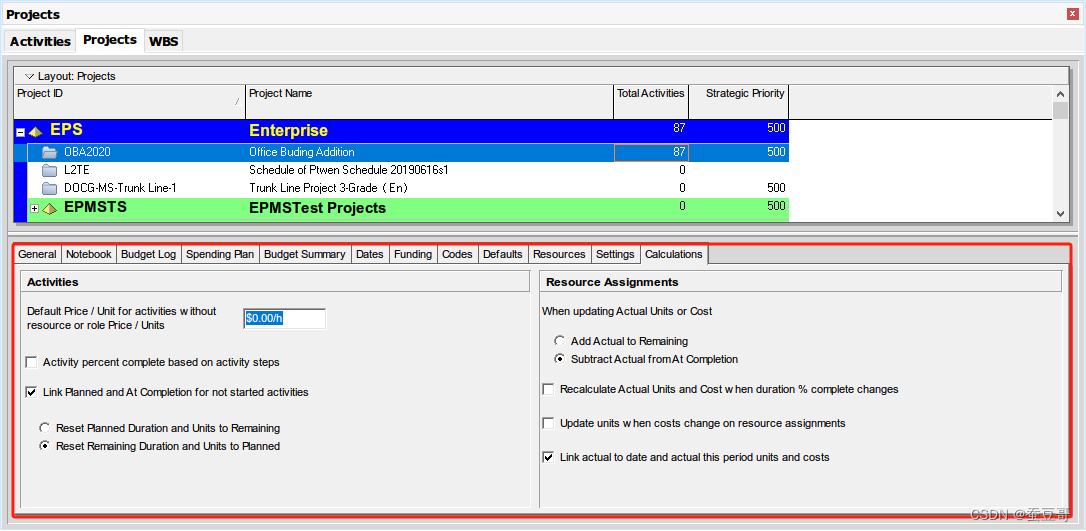Select the Projects tab at top
The width and height of the screenshot is (1086, 531).
tap(109, 40)
